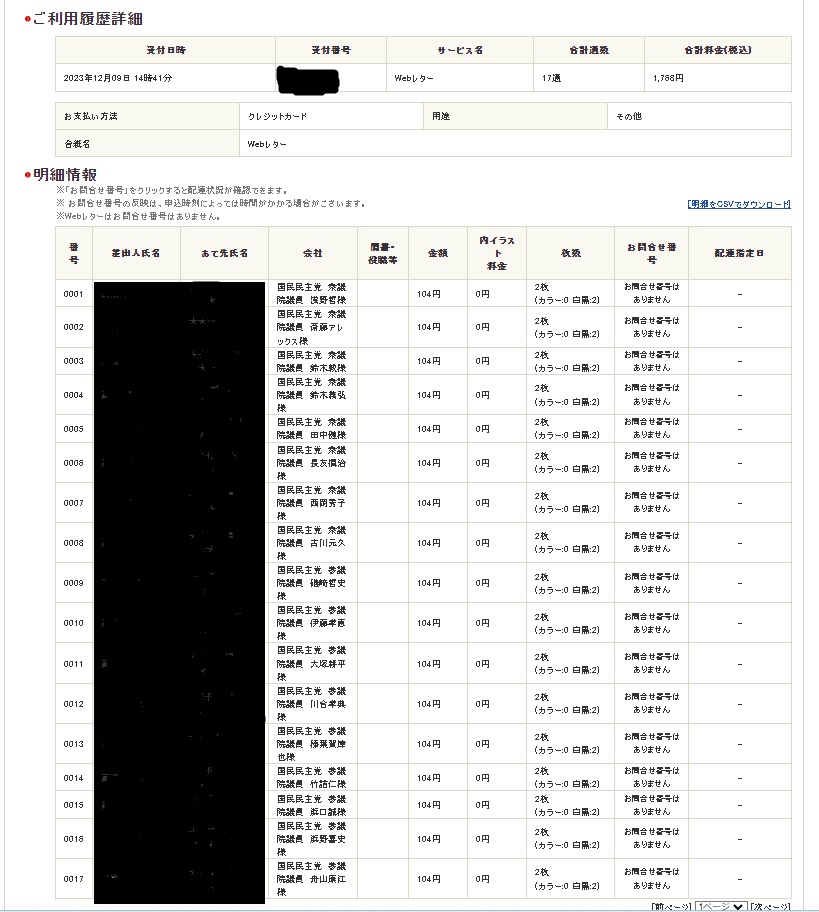Select row number 0009 cell
This screenshot has height=912, width=819.
74,583
